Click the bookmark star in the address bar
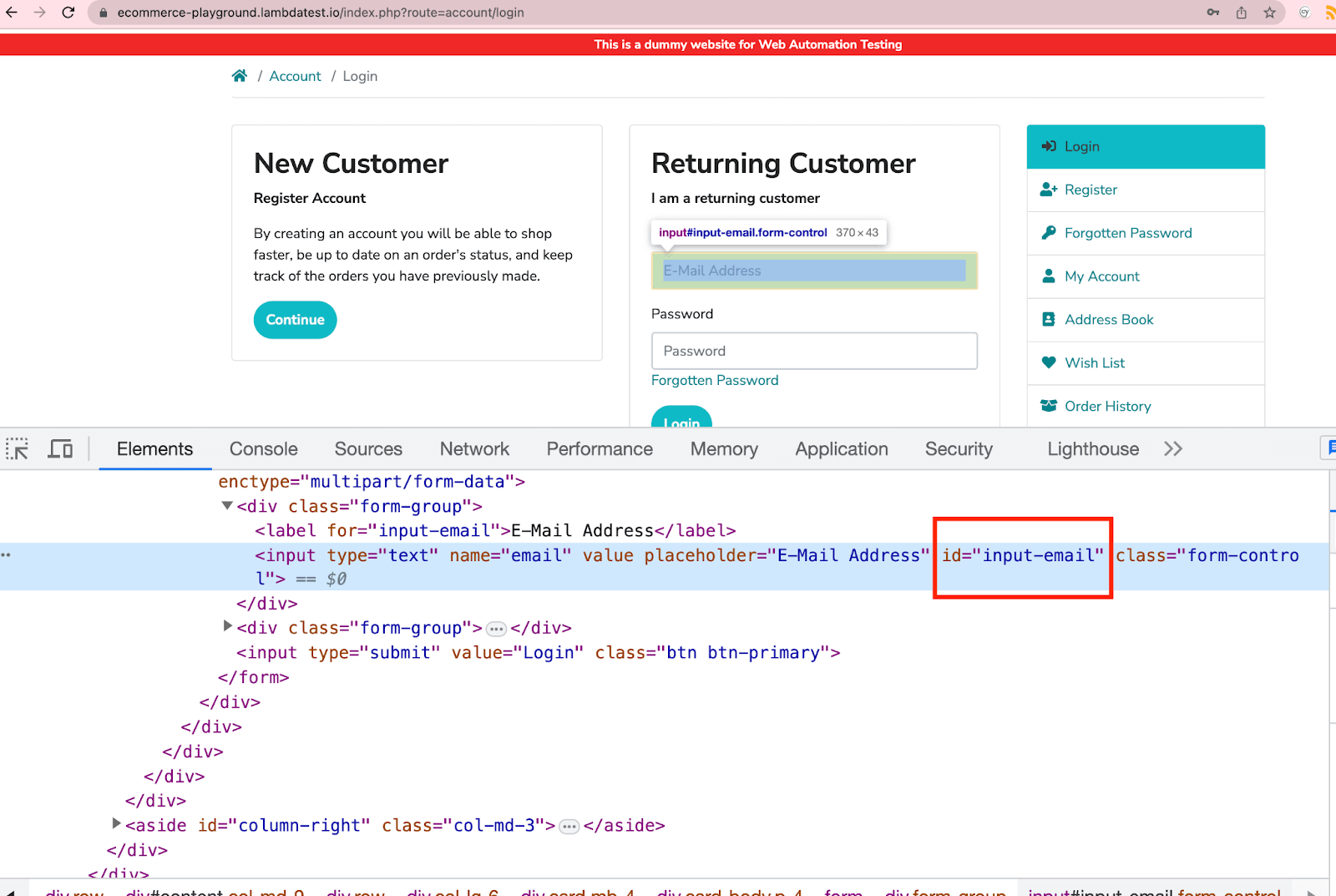The width and height of the screenshot is (1336, 896). point(1270,13)
